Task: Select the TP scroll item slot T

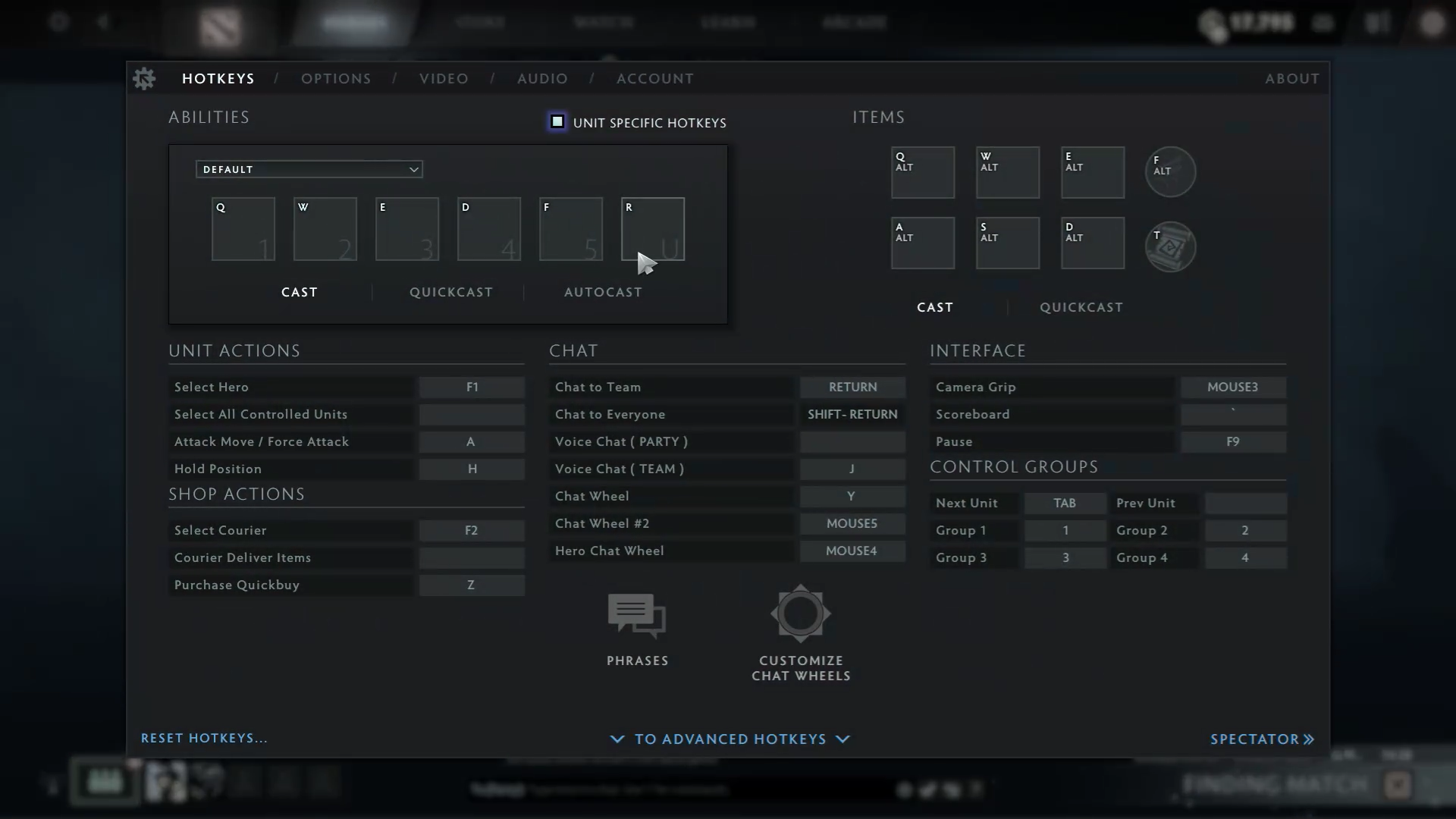Action: coord(1170,246)
